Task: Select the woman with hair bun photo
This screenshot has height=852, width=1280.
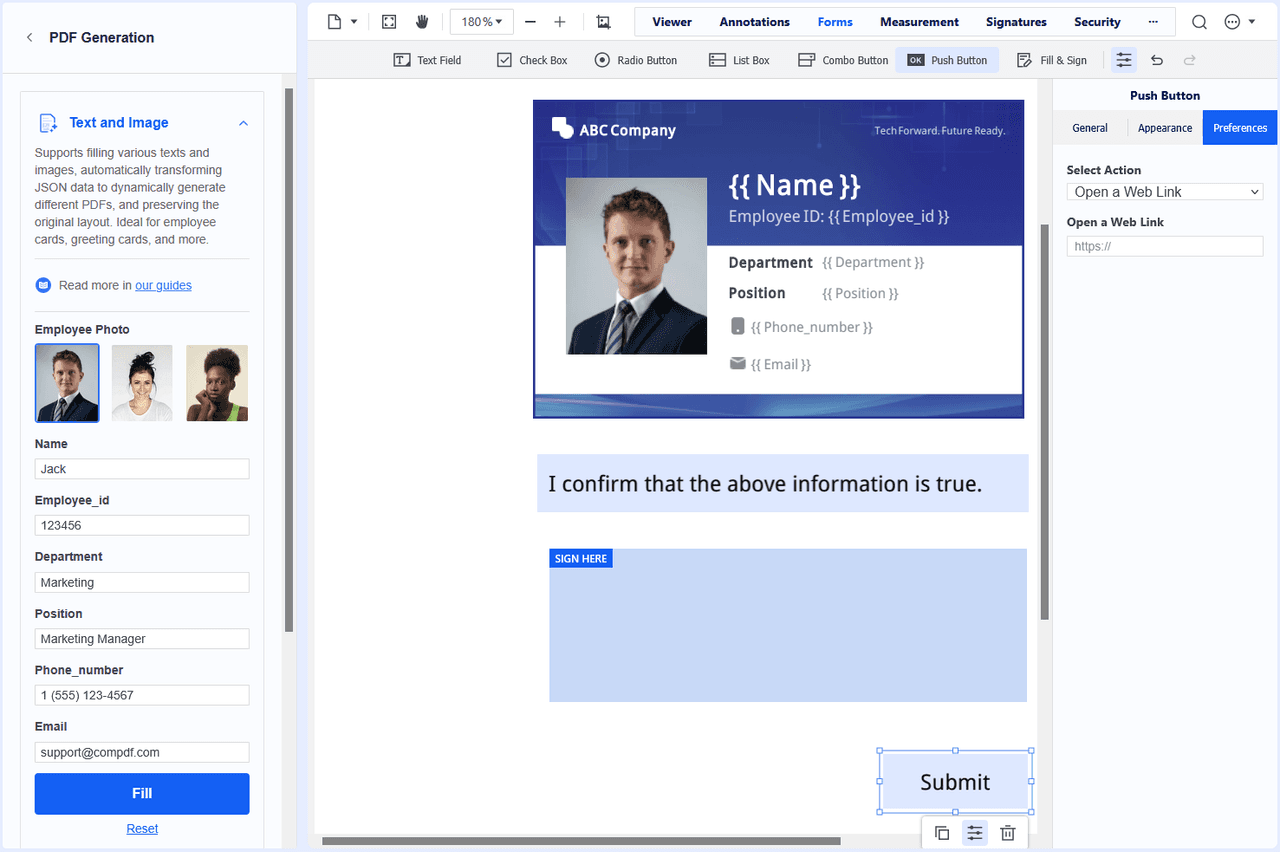Action: click(x=142, y=383)
